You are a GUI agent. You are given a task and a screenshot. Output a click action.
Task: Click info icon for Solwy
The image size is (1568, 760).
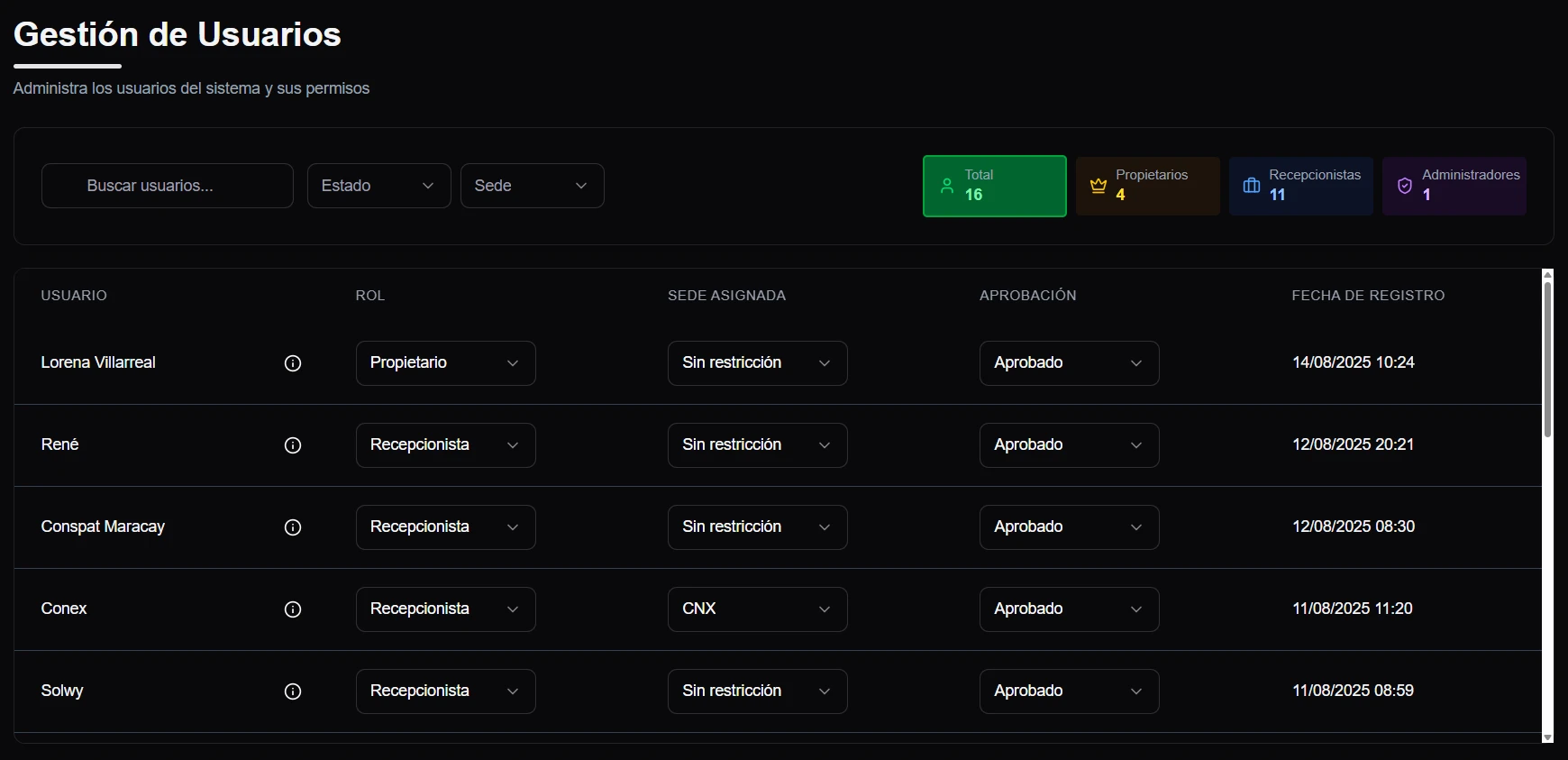pyautogui.click(x=293, y=691)
